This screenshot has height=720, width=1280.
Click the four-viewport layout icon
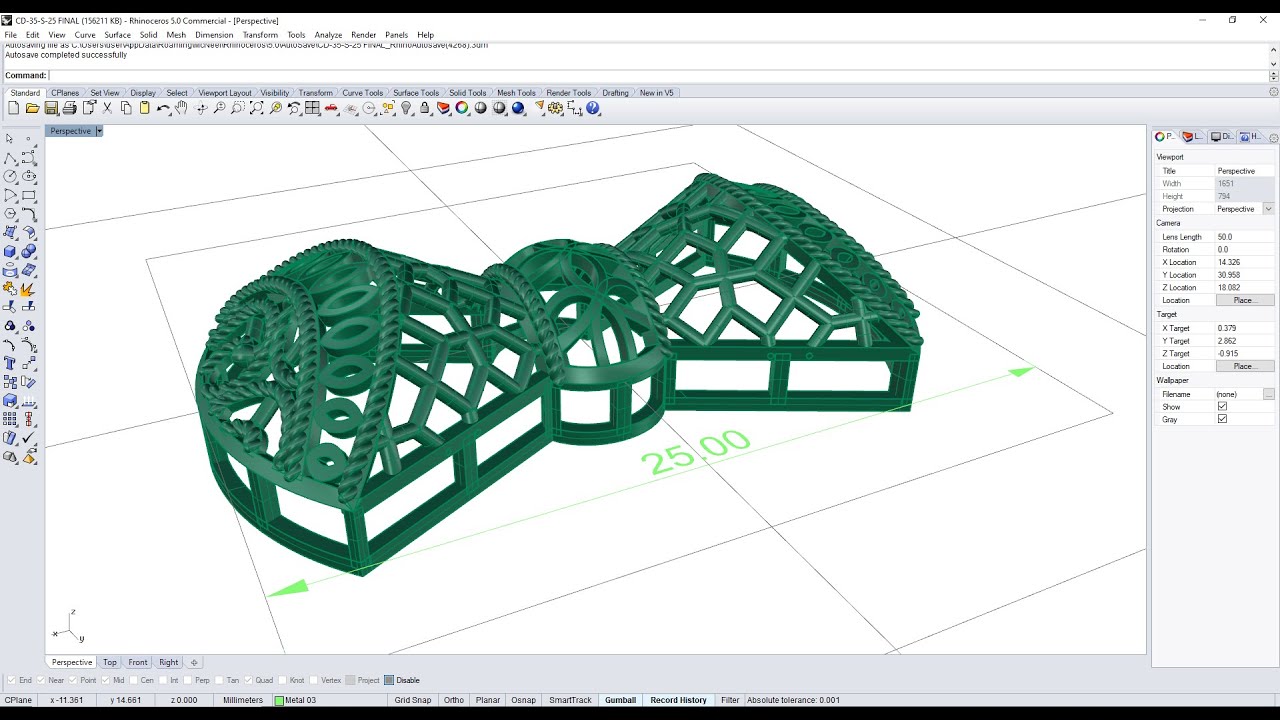point(312,108)
